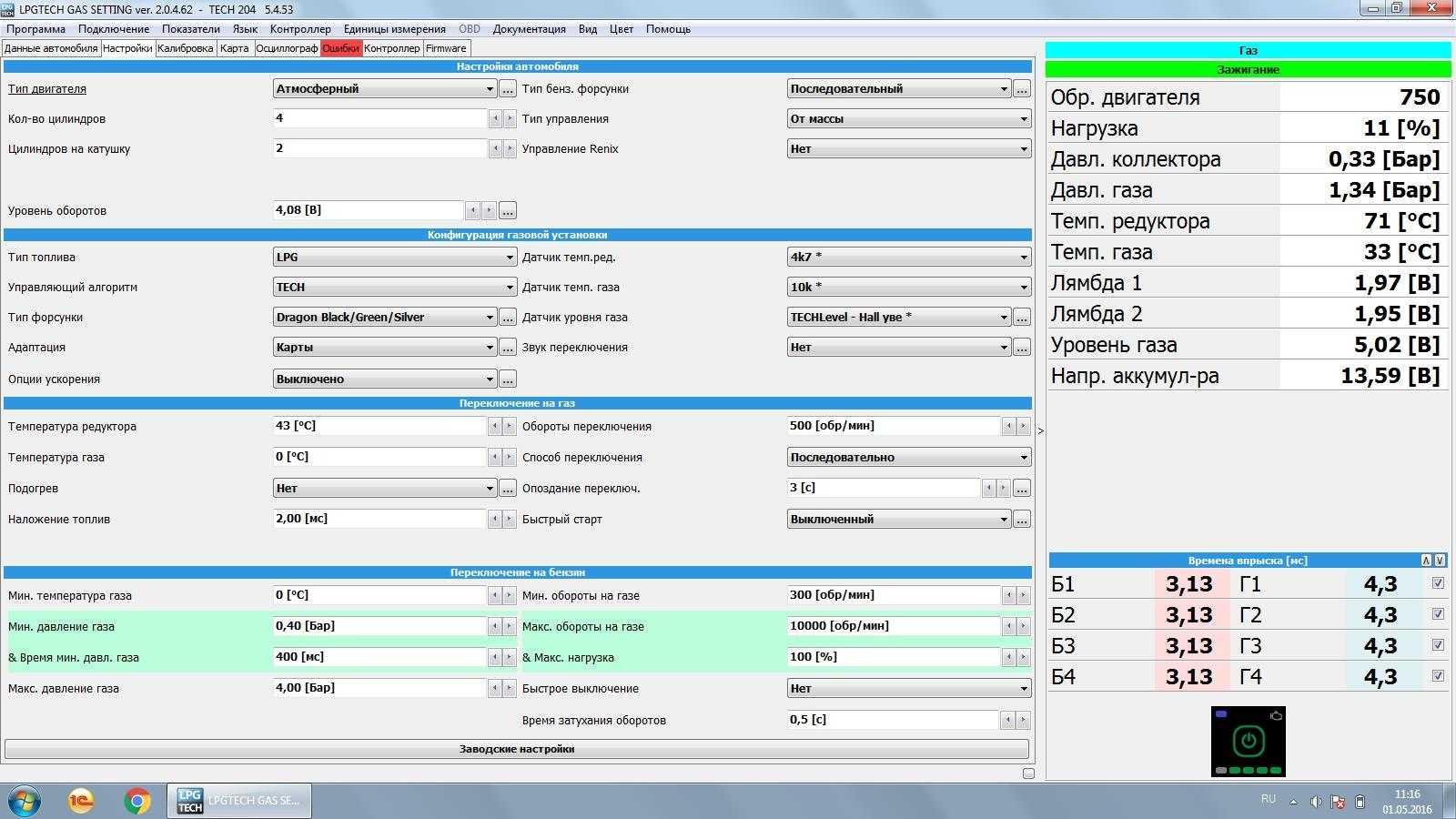Open switching sound ellipsis button
This screenshot has width=1456, height=819.
[x=1022, y=348]
